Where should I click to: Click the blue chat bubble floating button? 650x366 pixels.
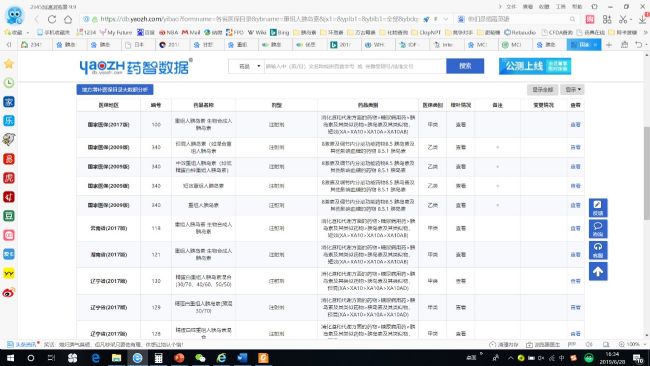(598, 229)
